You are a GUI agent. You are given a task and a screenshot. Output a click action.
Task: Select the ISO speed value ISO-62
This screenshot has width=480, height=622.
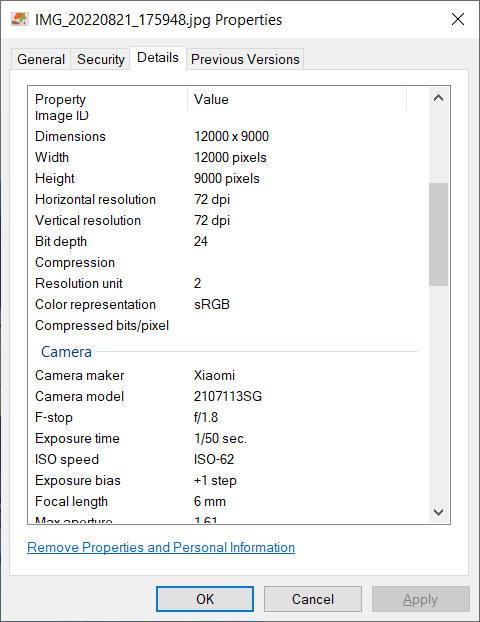(x=214, y=459)
